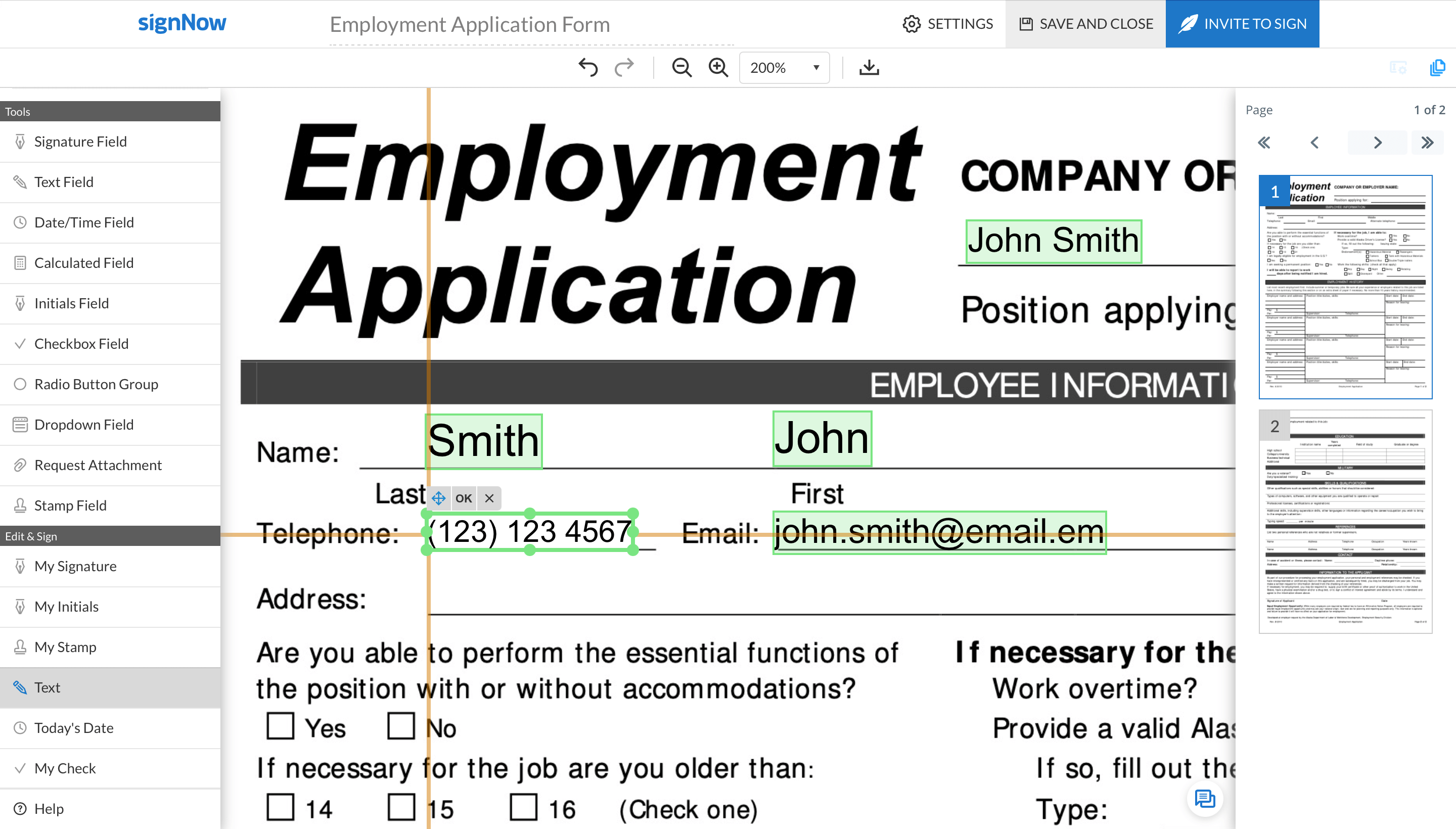Select the Text tool under Edit & Sign

pos(47,687)
